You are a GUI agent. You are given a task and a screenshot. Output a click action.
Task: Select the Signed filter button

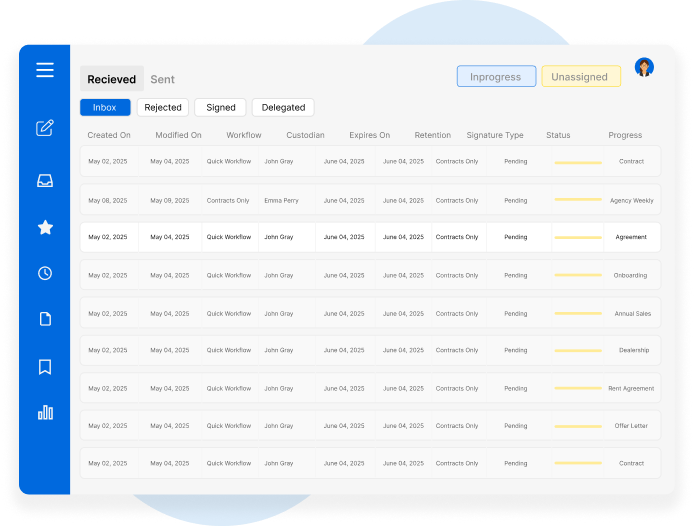pyautogui.click(x=220, y=108)
